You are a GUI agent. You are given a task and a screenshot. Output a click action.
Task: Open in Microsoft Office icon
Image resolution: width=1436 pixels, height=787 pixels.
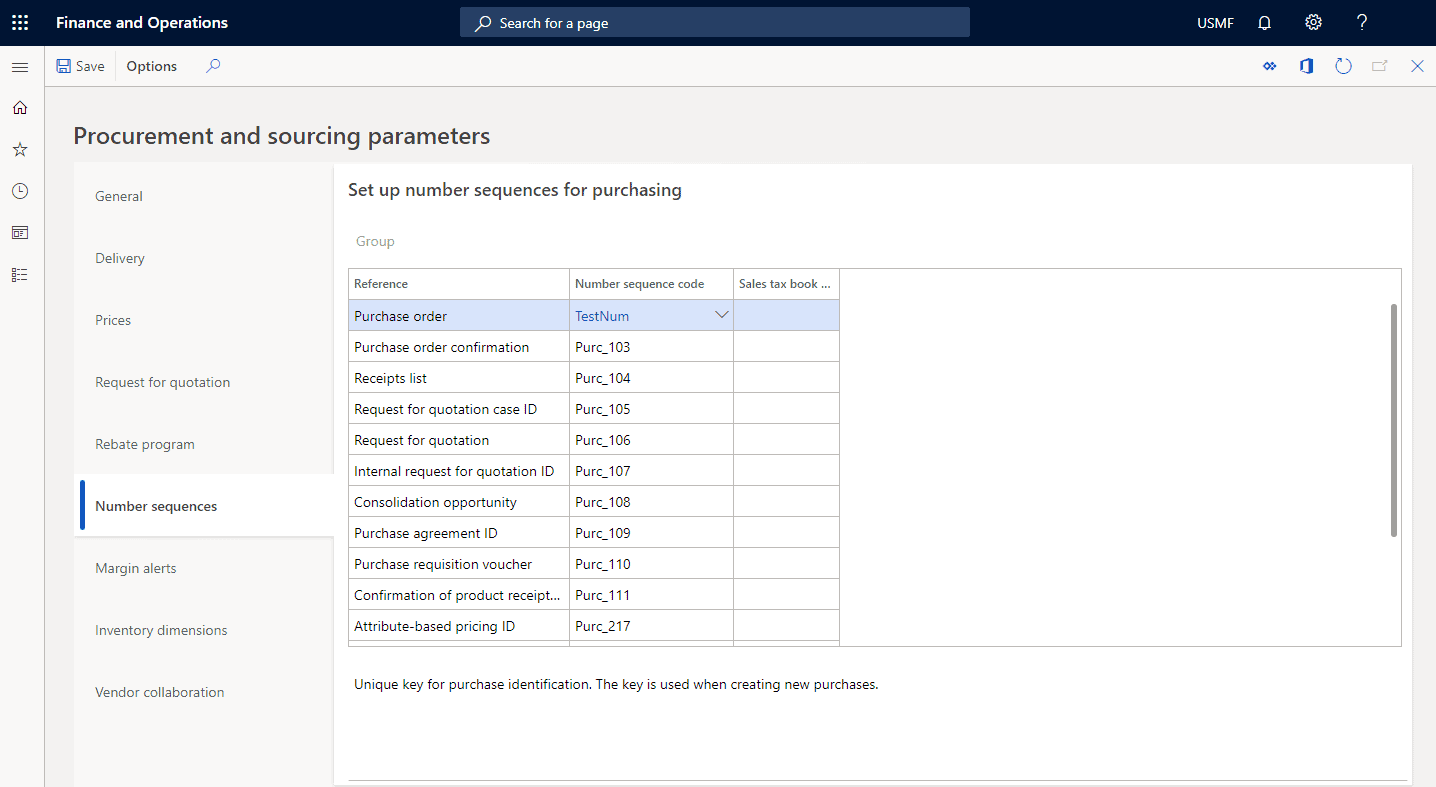1306,66
